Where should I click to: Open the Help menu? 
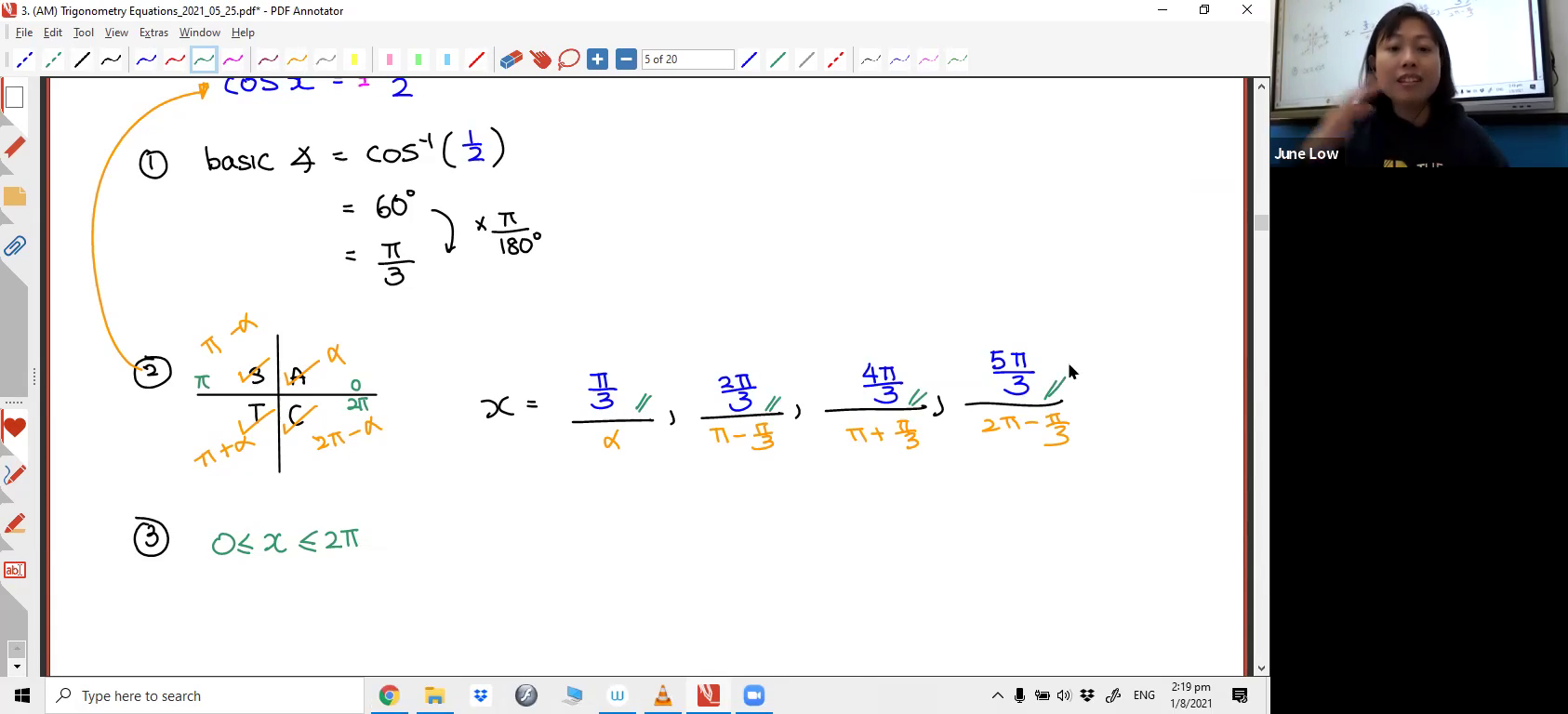(243, 33)
